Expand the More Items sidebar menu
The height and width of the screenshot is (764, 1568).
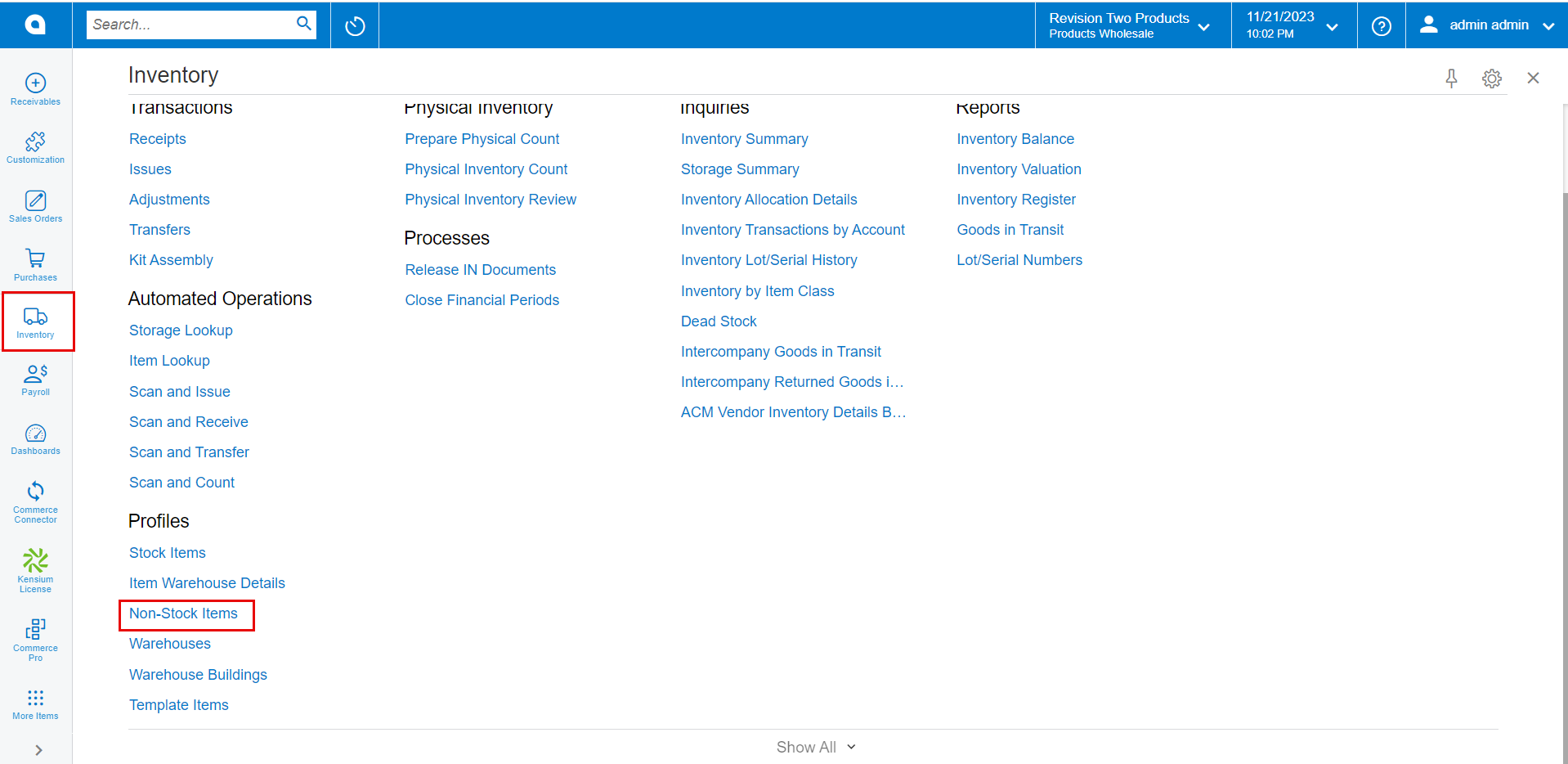(35, 703)
